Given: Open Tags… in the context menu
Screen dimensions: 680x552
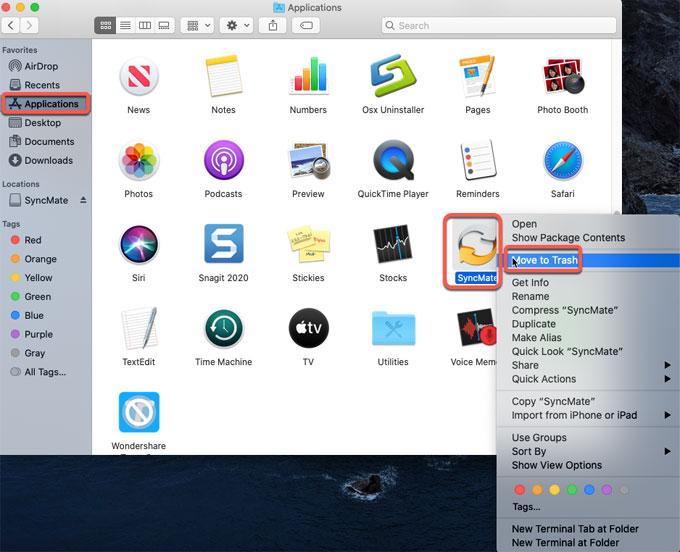Looking at the screenshot, I should tap(588, 506).
